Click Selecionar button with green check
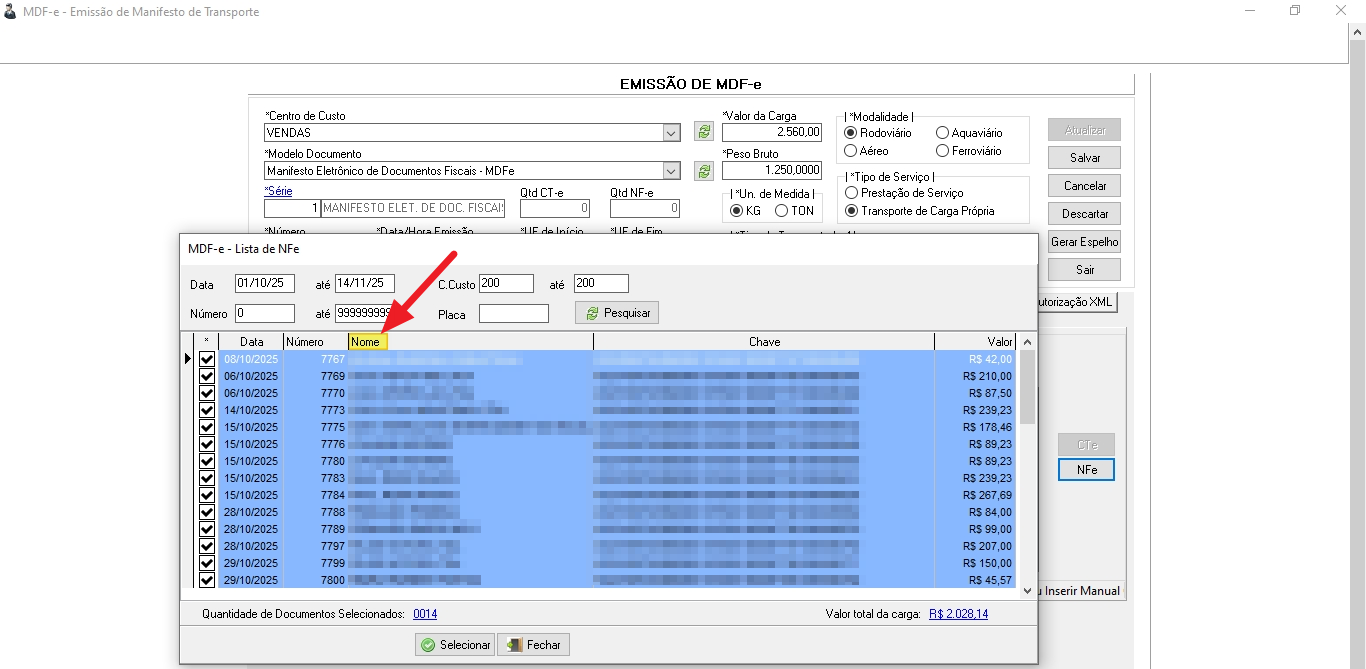1366x669 pixels. (x=455, y=645)
